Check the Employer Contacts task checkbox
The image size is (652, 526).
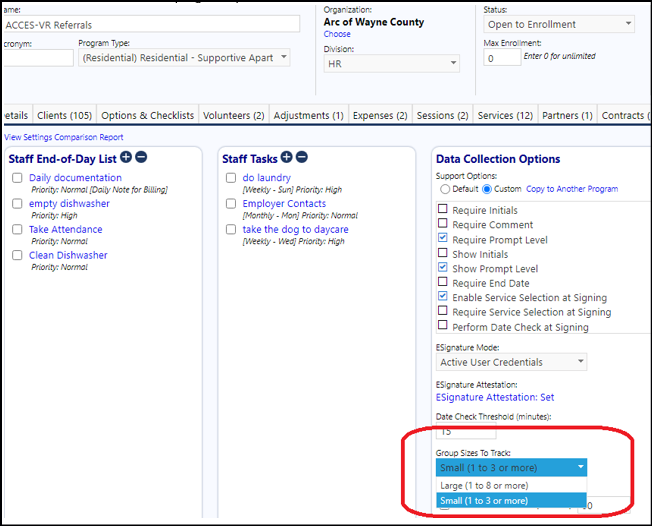(231, 204)
